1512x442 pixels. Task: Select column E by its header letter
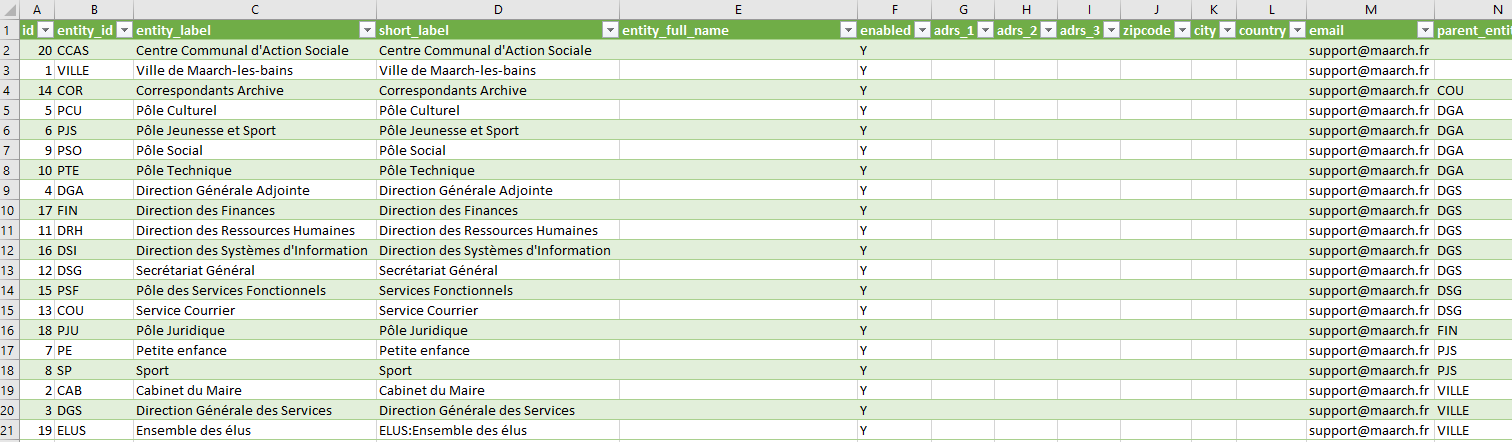point(737,9)
